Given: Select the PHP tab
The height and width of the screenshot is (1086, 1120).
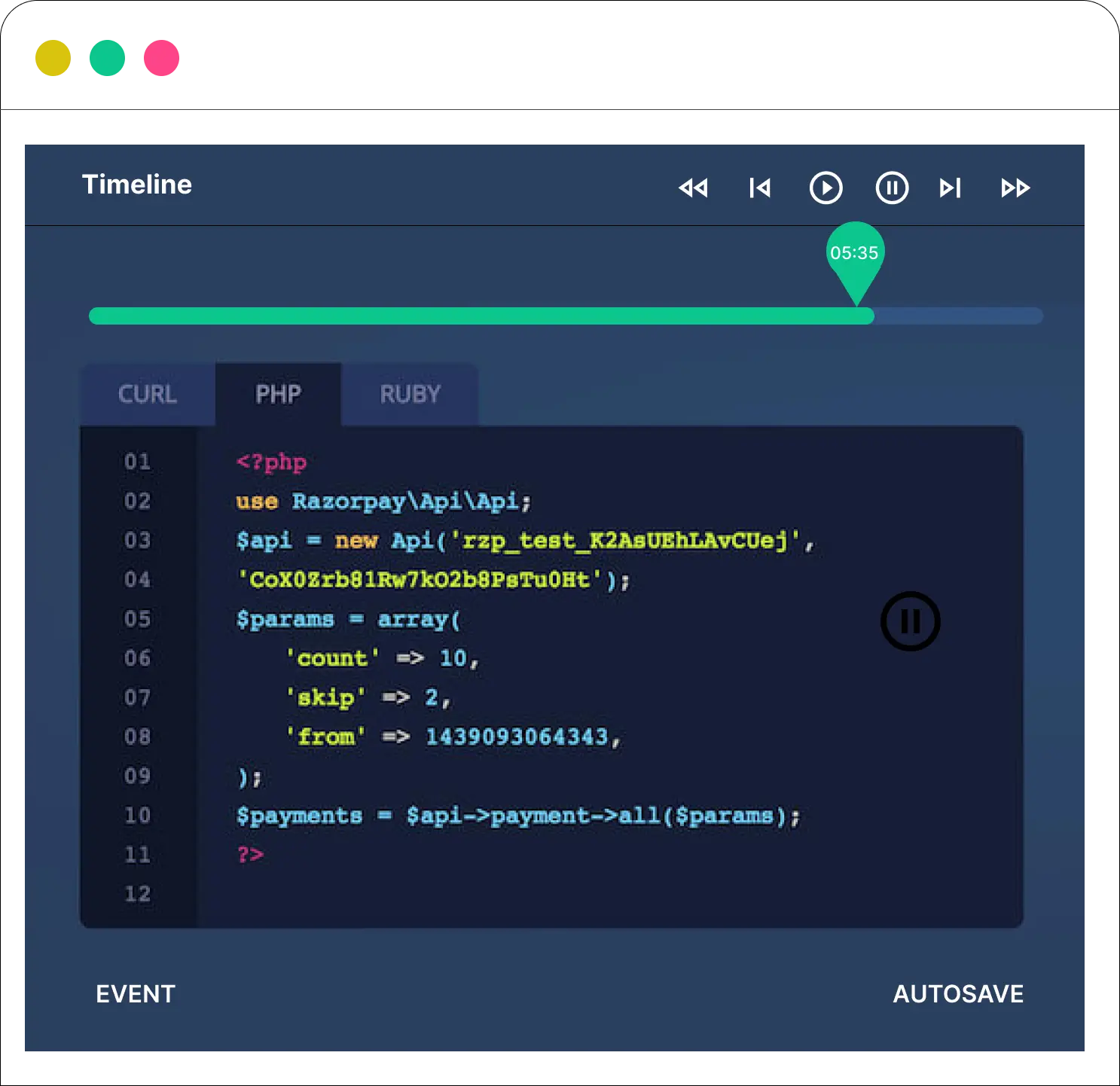Looking at the screenshot, I should (x=278, y=394).
